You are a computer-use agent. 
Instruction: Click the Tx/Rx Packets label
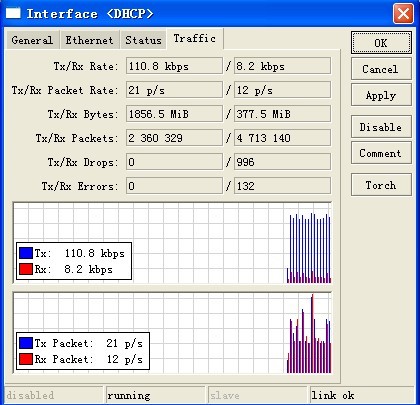[x=77, y=138]
